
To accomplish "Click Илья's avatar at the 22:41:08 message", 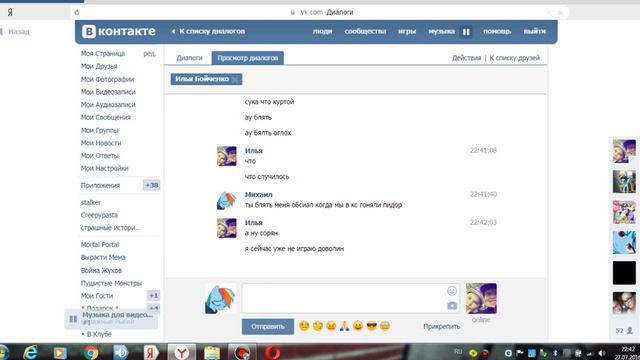I will click(x=227, y=156).
